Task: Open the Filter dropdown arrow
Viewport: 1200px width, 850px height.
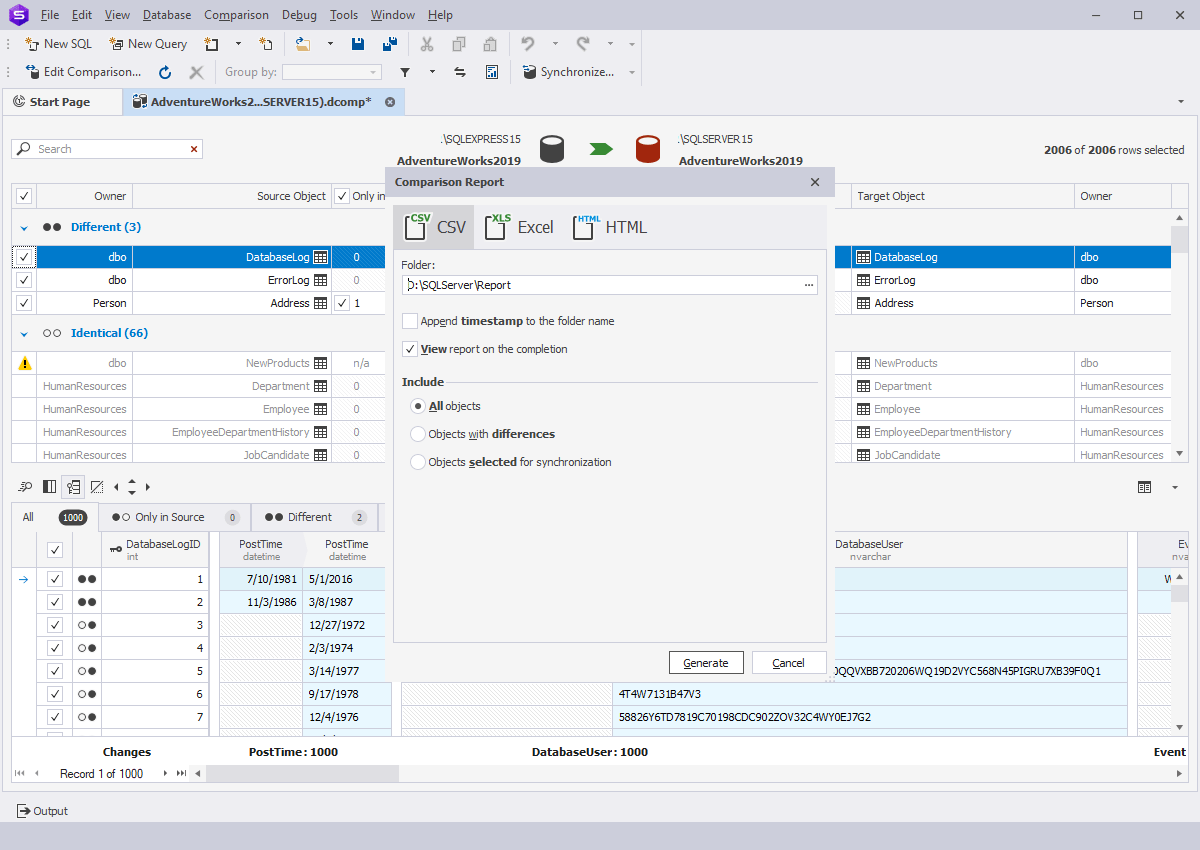Action: click(x=432, y=72)
